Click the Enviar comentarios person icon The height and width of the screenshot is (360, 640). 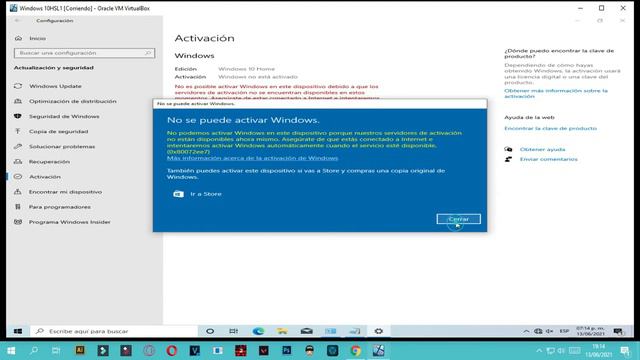[508, 159]
